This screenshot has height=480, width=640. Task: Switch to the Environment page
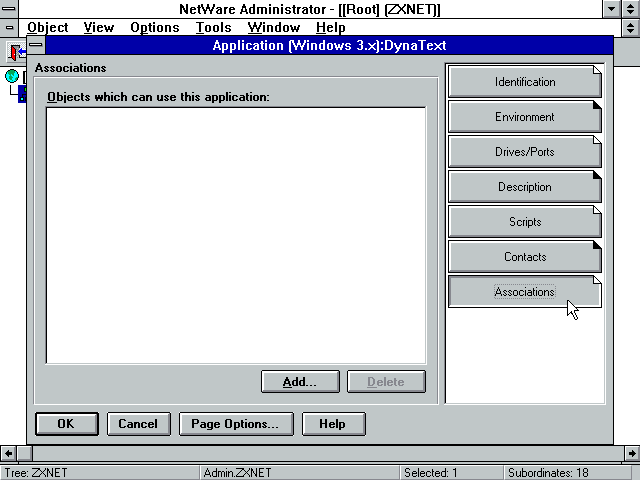pyautogui.click(x=524, y=117)
